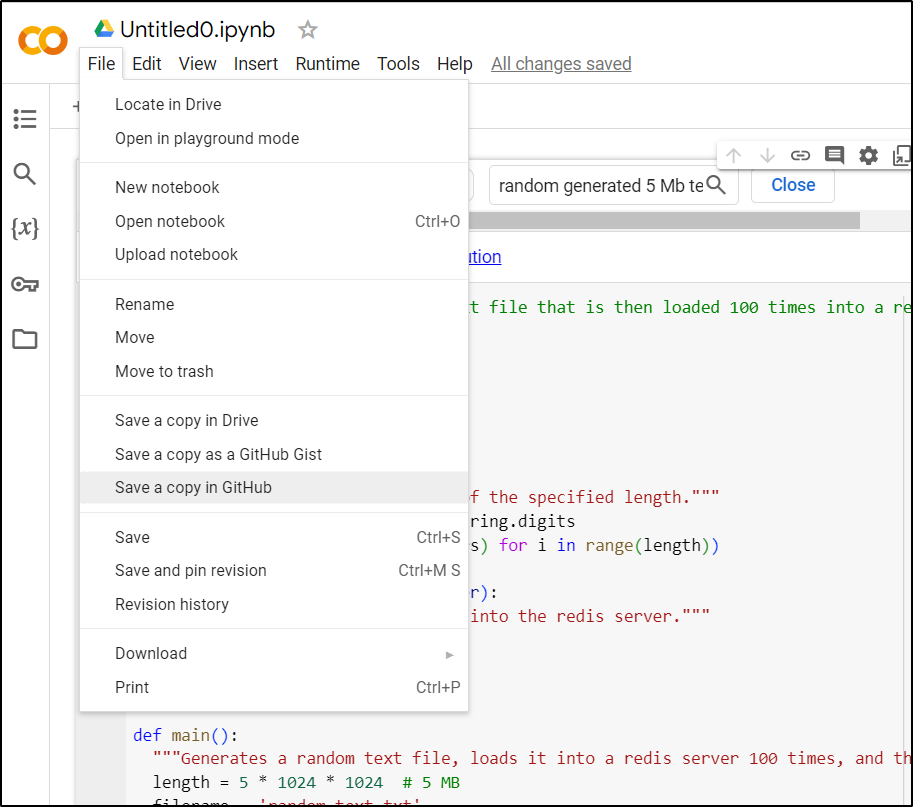Click Save in the File menu
The width and height of the screenshot is (913, 807).
[274, 537]
